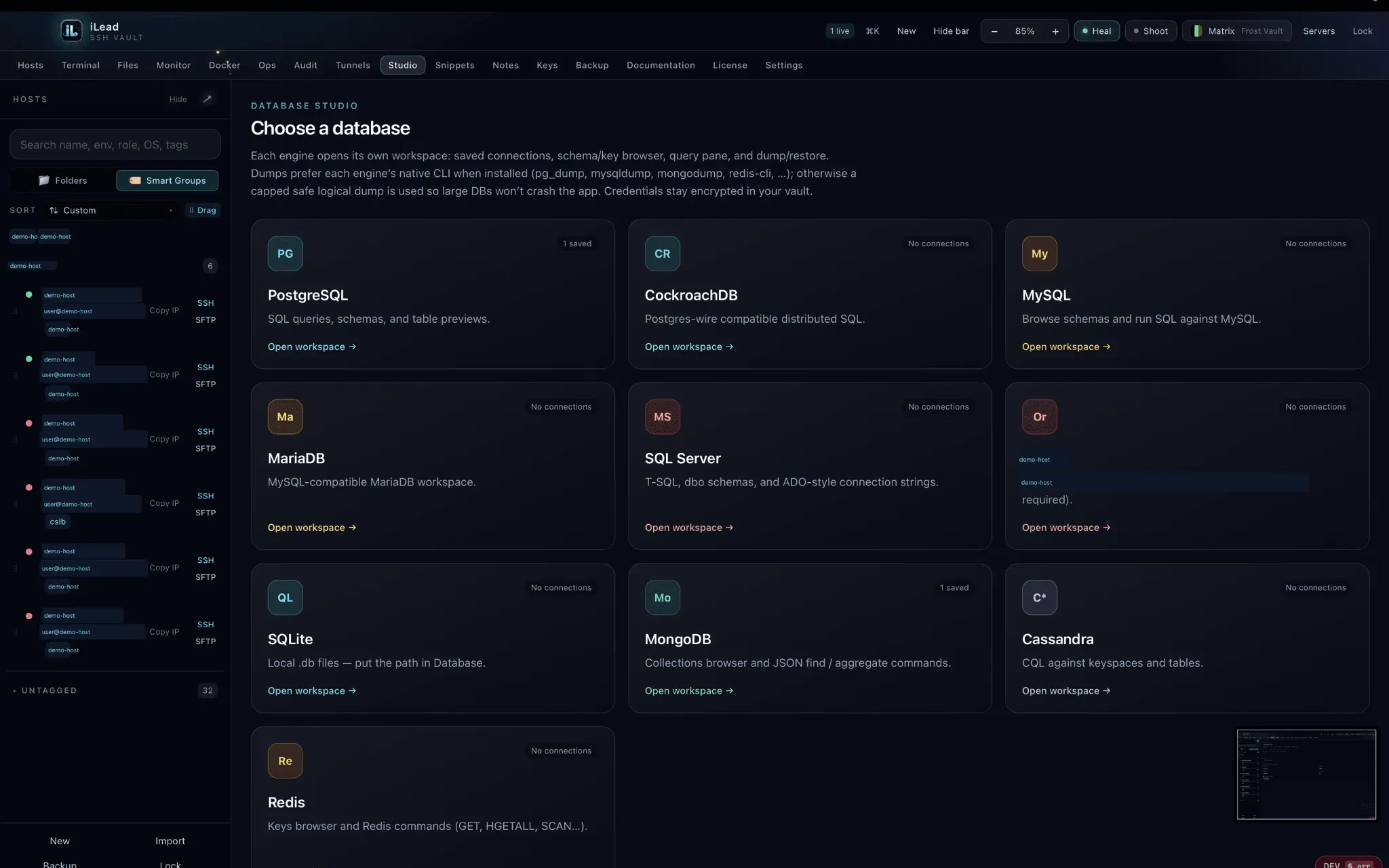
Task: Click the iLead logo icon
Action: 71,31
